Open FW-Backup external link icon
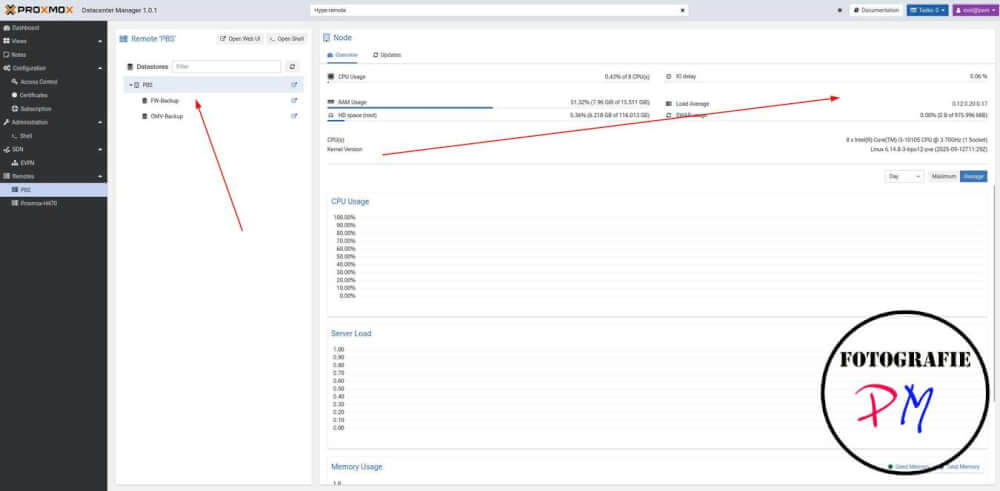1000x491 pixels. pos(294,101)
